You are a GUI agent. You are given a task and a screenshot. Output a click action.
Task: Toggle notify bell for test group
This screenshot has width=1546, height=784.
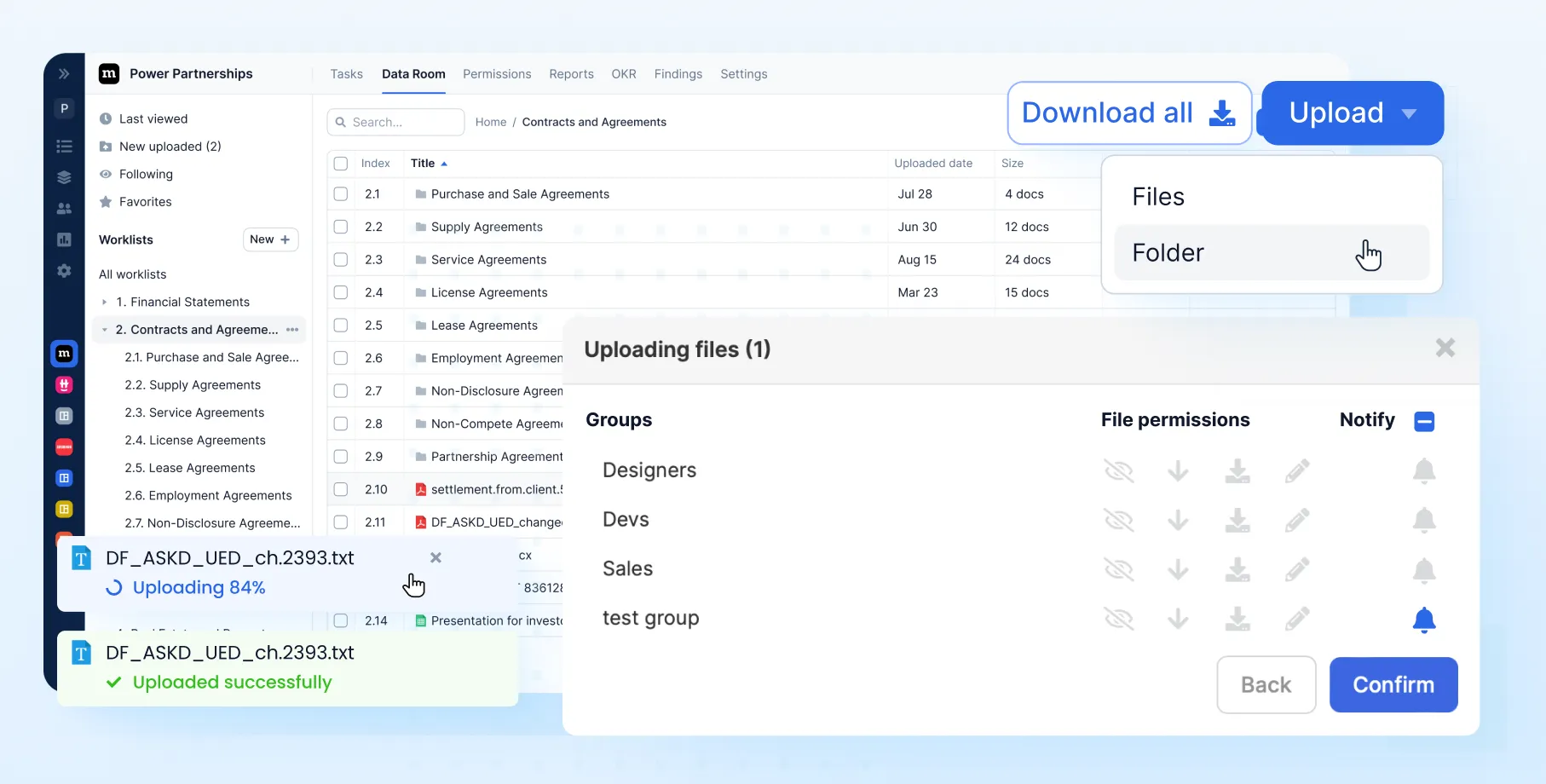[x=1424, y=620]
